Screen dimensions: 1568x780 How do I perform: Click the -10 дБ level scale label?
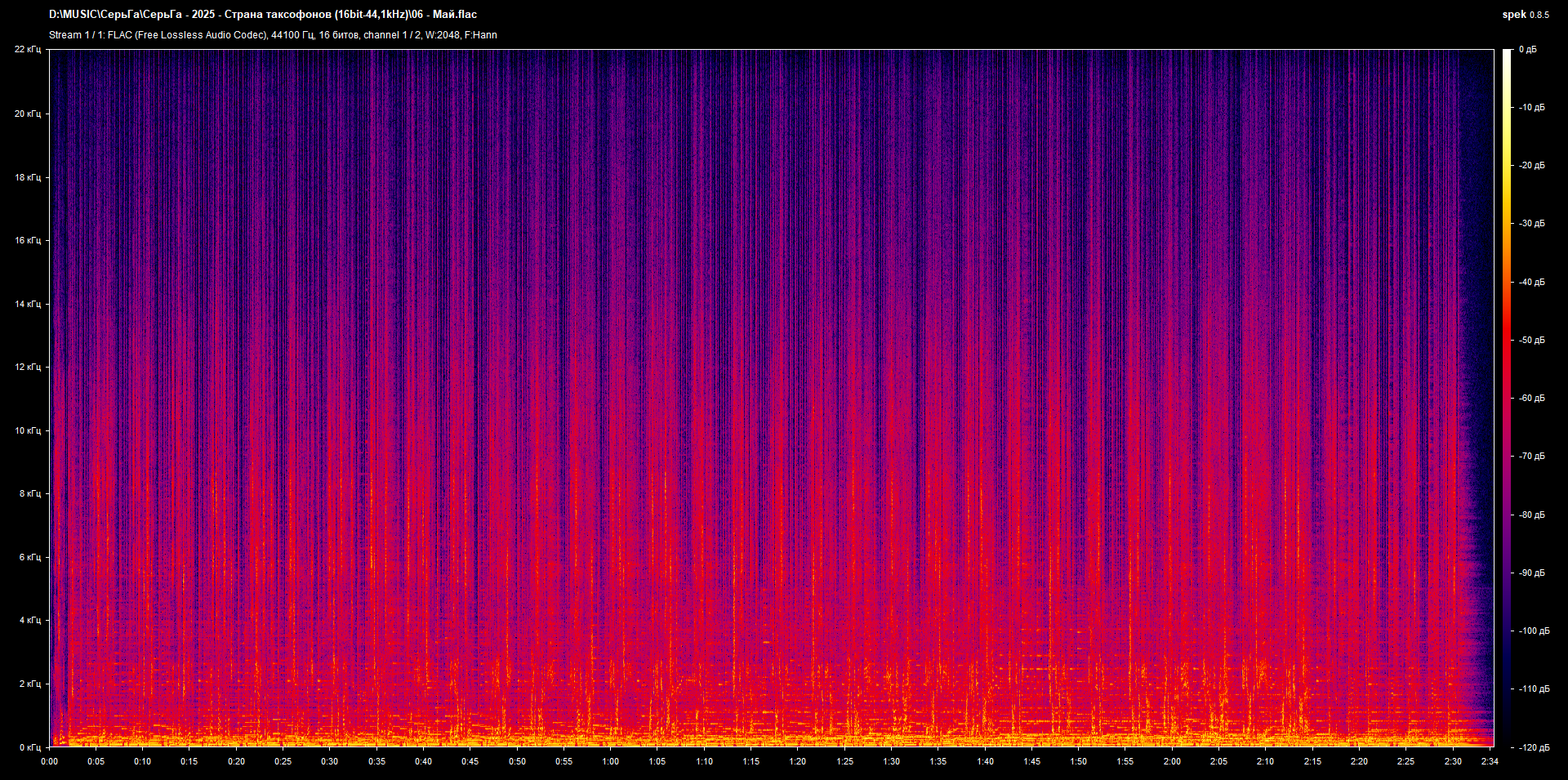1532,108
